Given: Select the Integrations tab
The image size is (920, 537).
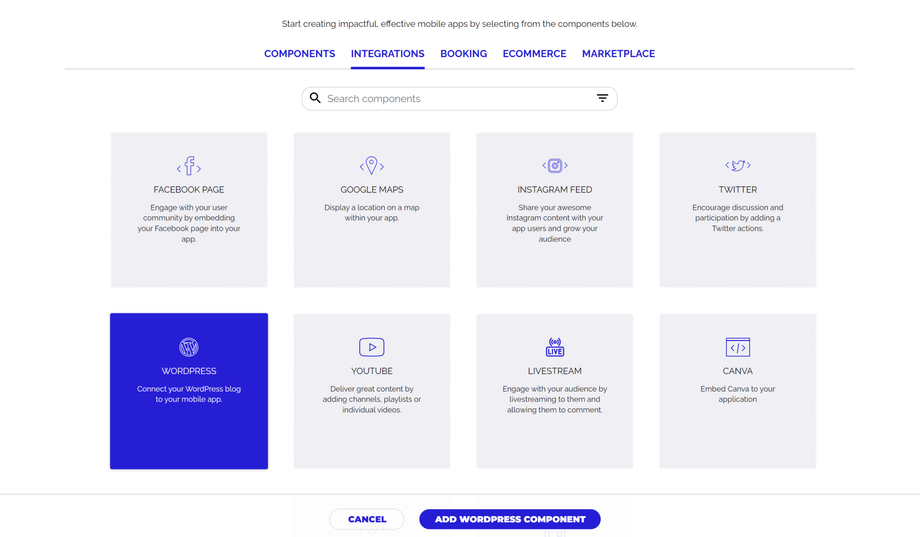Looking at the screenshot, I should pyautogui.click(x=387, y=53).
